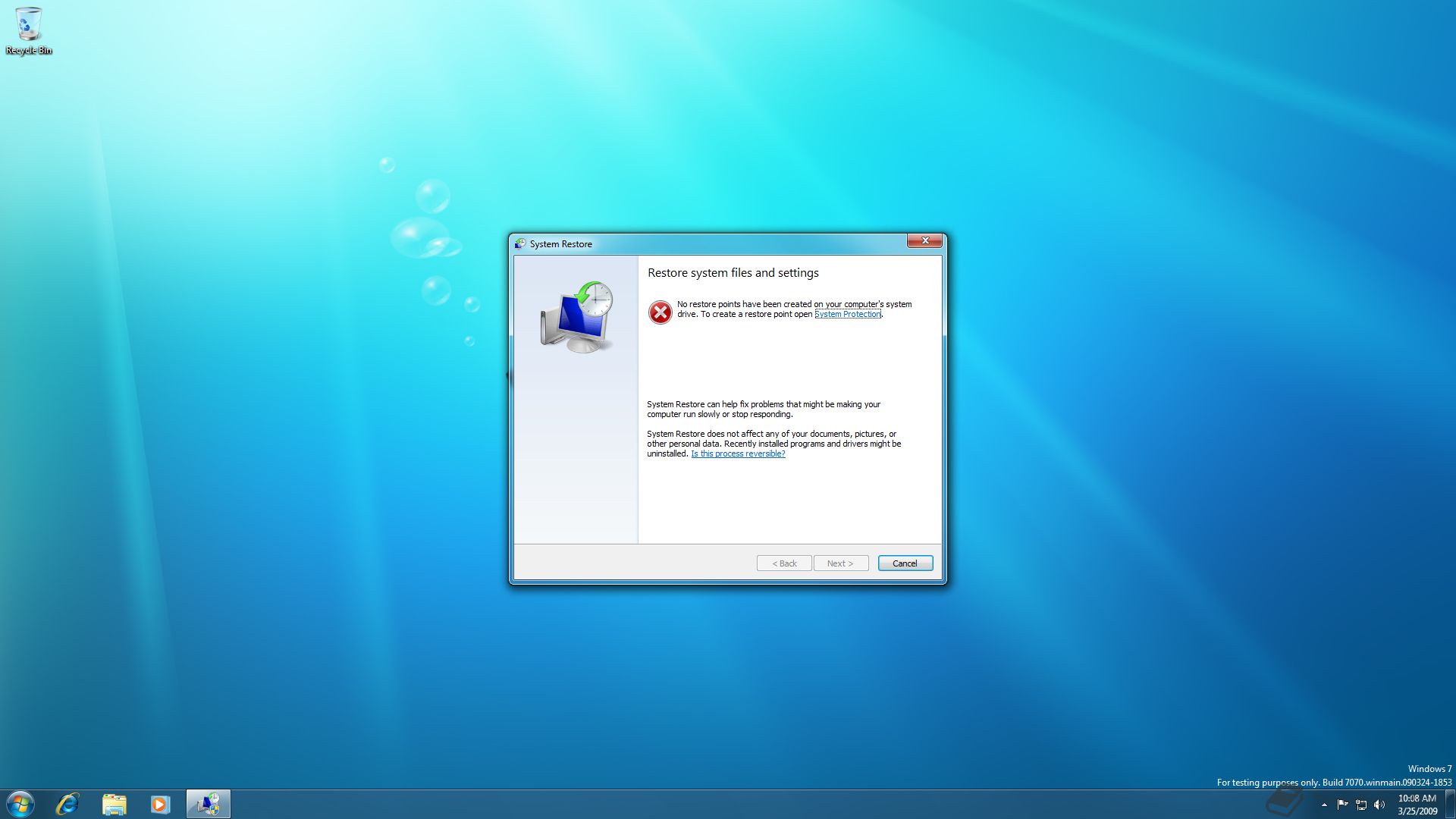Click the Next > button
Viewport: 1456px width, 819px height.
point(840,563)
